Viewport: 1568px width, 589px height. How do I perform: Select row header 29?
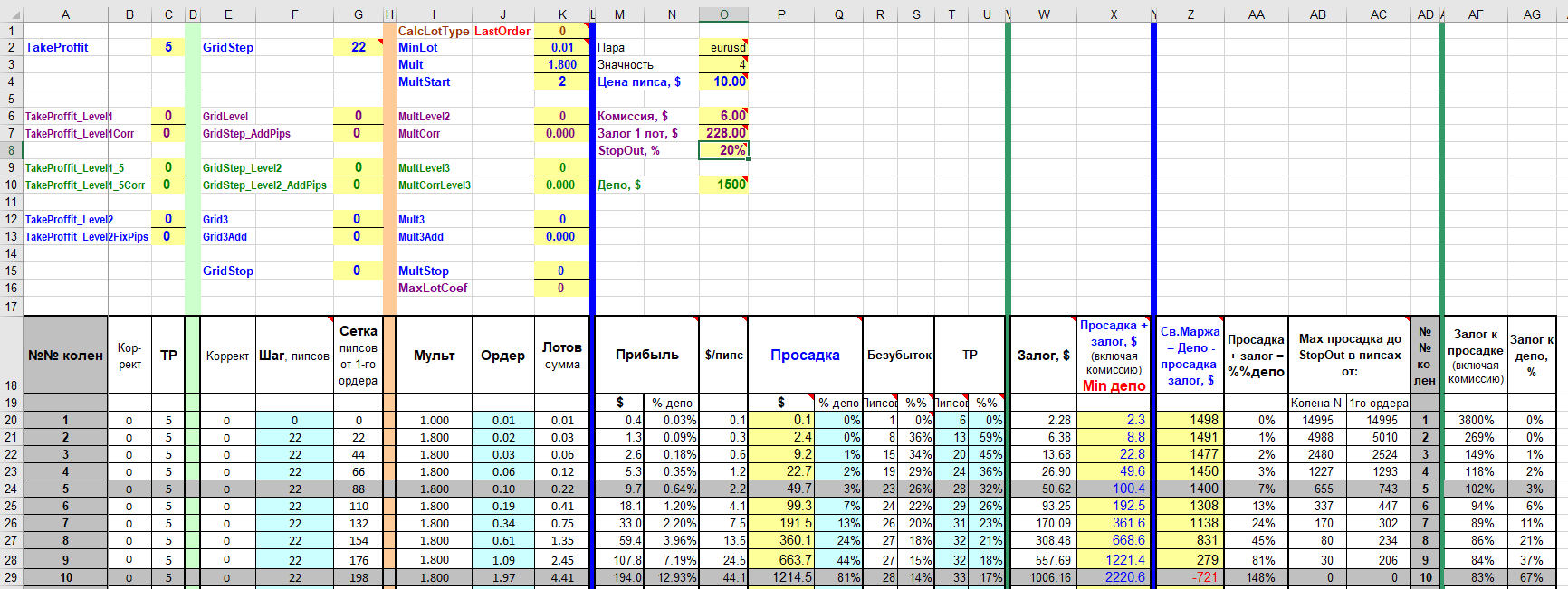11,577
